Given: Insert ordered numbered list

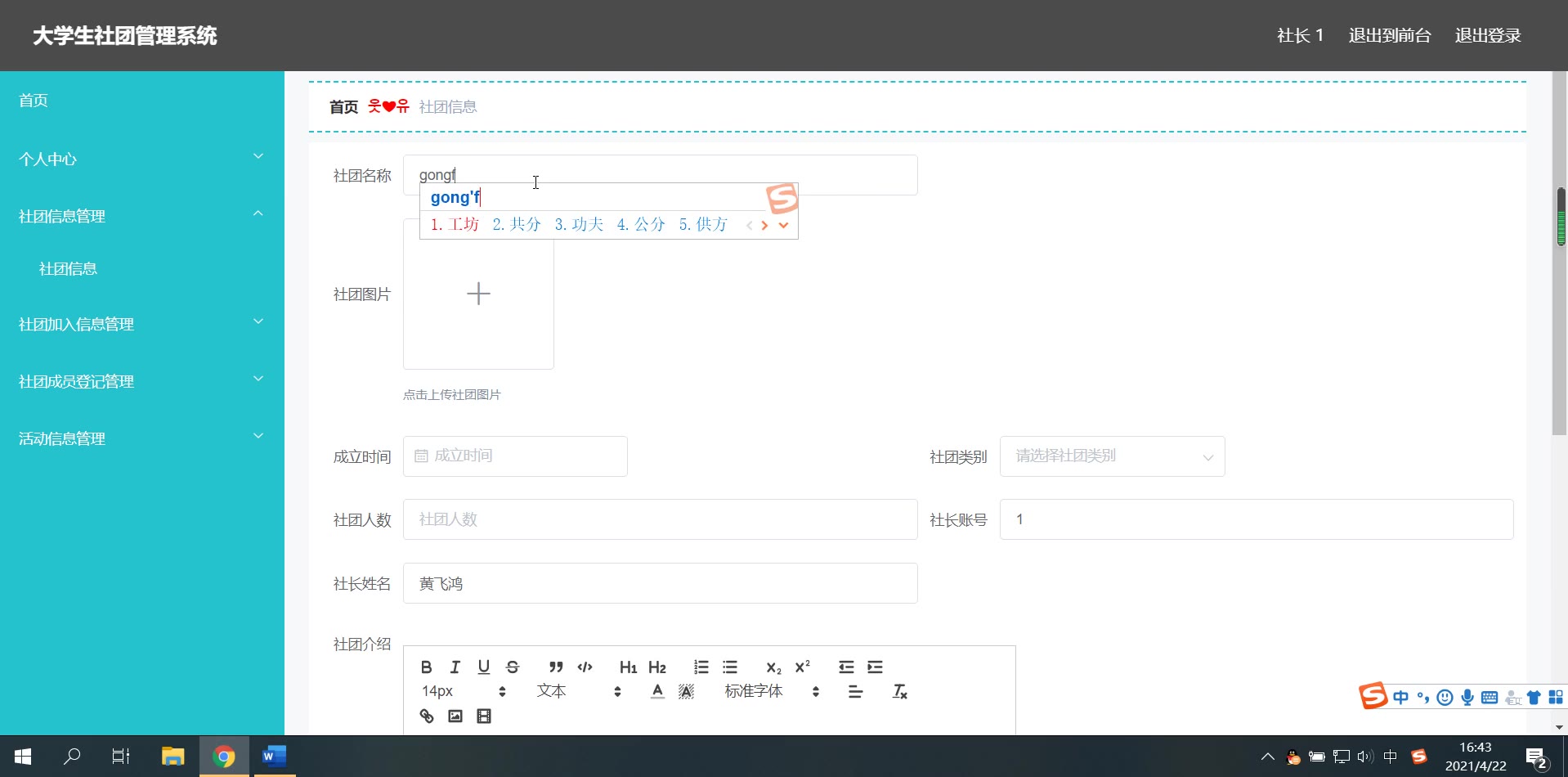Looking at the screenshot, I should click(701, 667).
